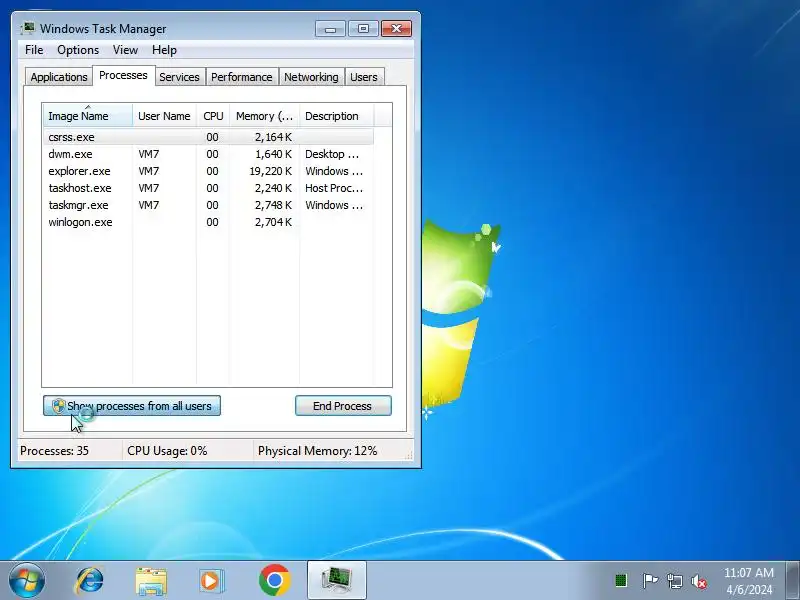Click the Show desktop strip

click(x=793, y=580)
